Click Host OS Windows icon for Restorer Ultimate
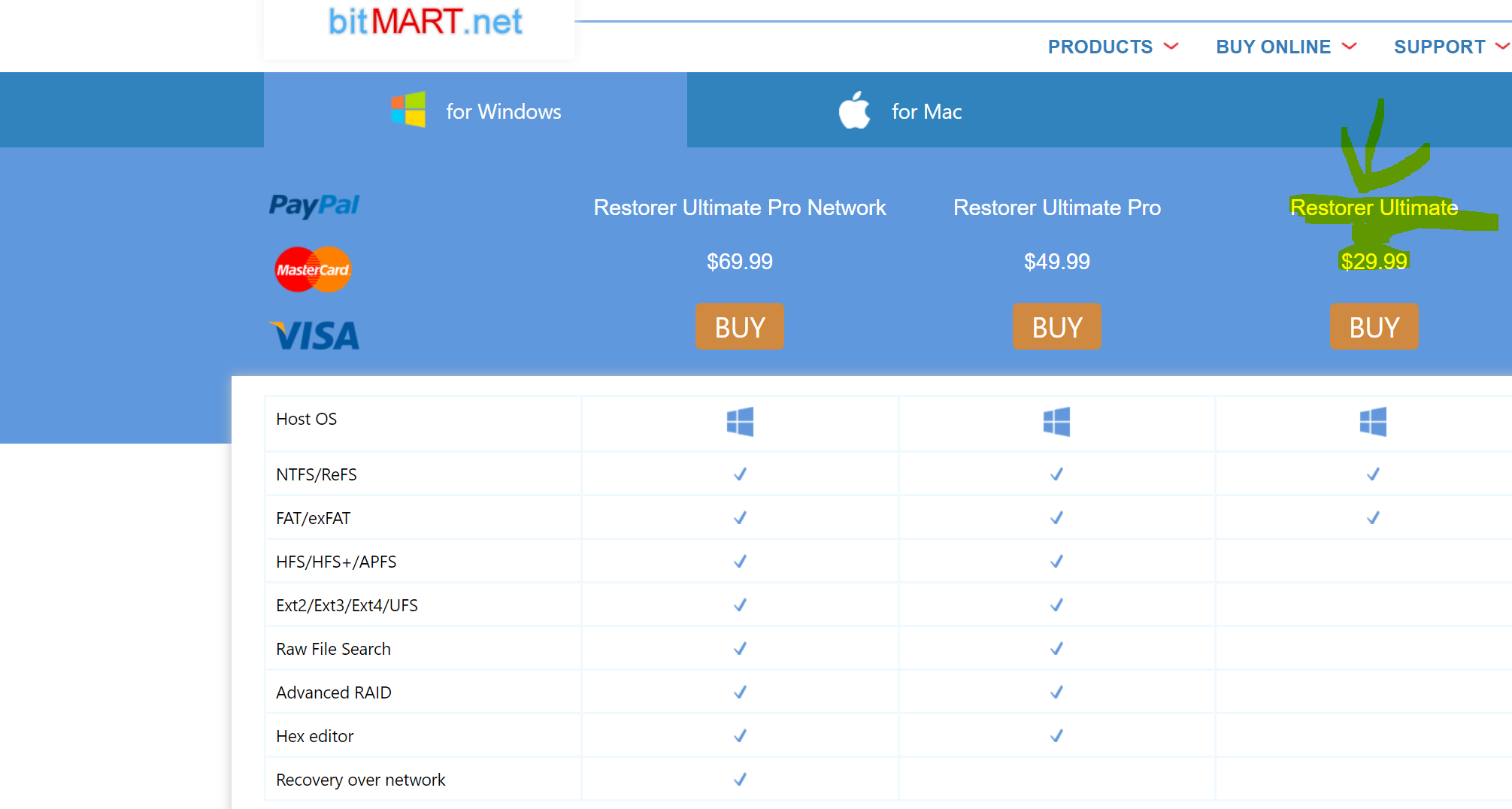Screen dimensions: 1512x809 1373,422
